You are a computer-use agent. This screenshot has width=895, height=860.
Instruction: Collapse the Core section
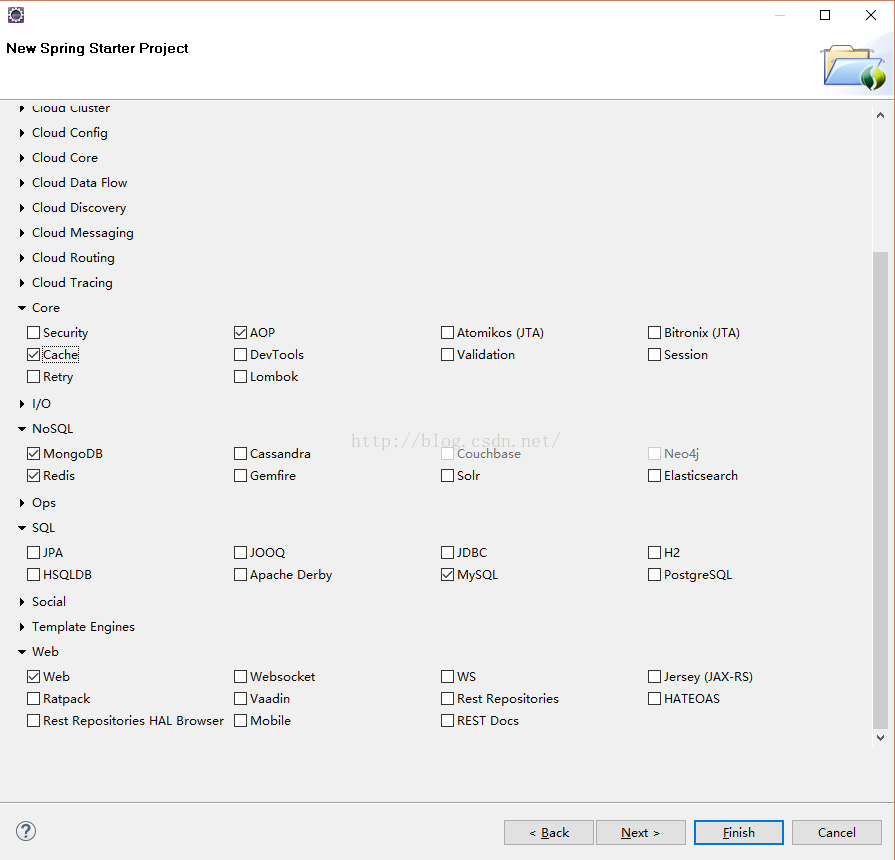coord(22,308)
